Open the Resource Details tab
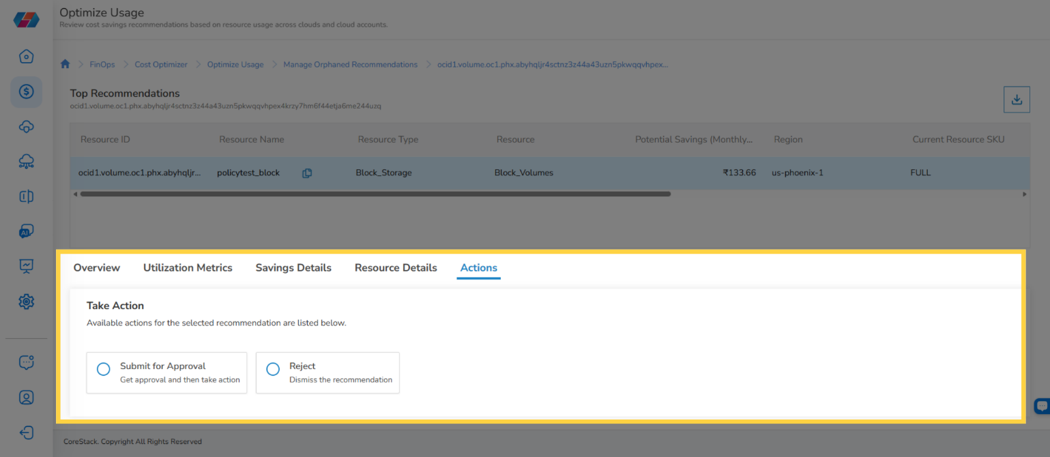The width and height of the screenshot is (1050, 457). pos(396,267)
